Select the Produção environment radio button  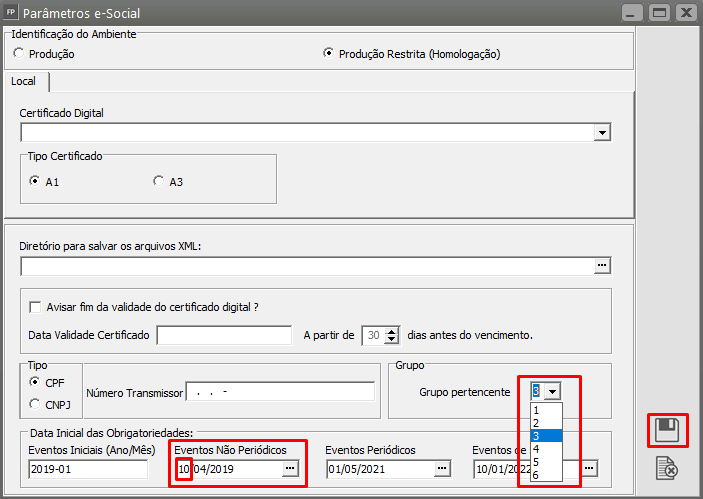point(19,53)
